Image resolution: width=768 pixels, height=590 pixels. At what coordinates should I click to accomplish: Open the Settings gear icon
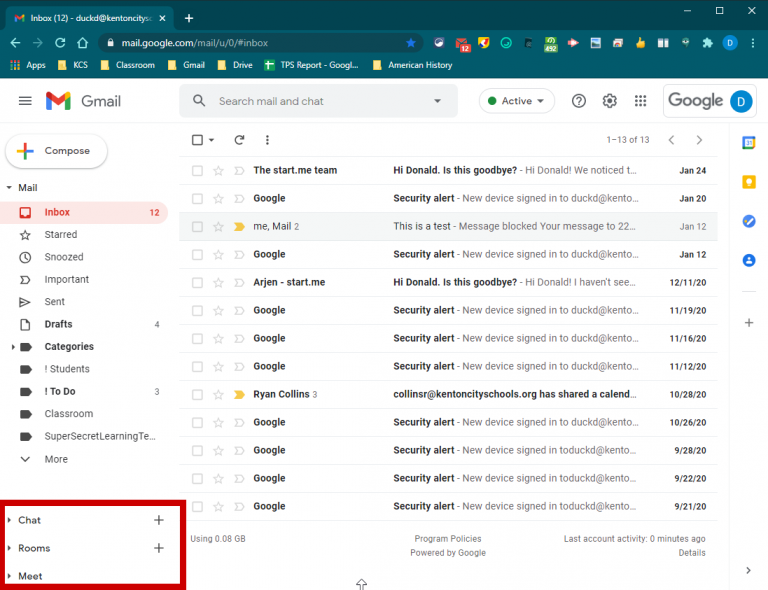point(609,101)
